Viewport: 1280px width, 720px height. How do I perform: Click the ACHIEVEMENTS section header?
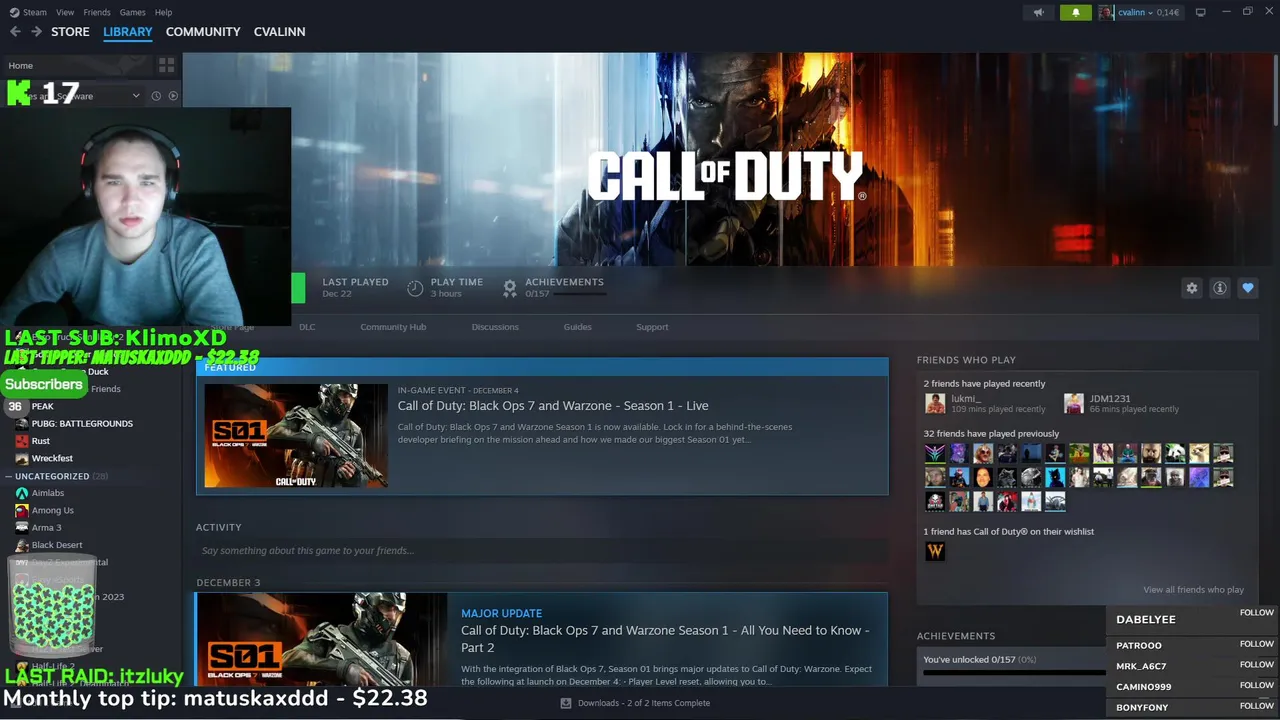[956, 636]
